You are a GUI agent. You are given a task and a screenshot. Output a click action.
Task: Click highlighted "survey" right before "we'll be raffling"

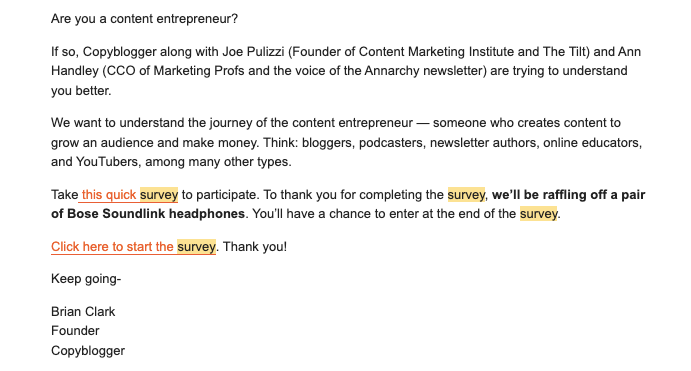point(466,195)
